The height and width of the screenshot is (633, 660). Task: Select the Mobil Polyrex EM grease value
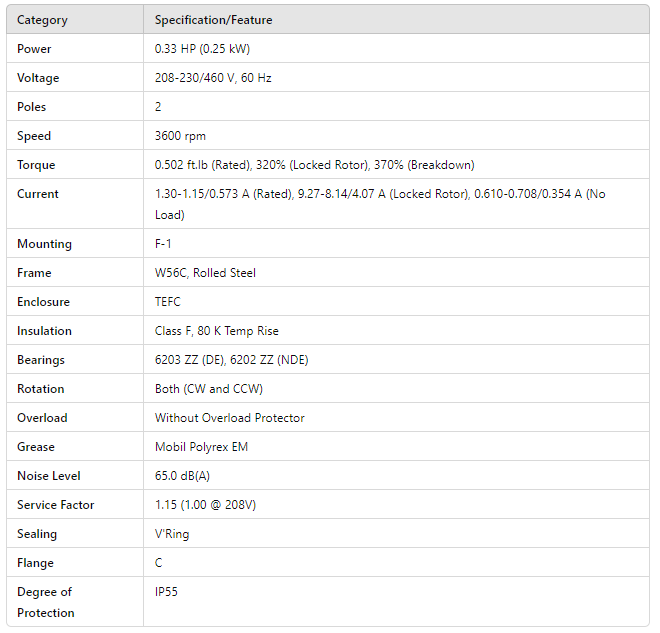[x=201, y=447]
